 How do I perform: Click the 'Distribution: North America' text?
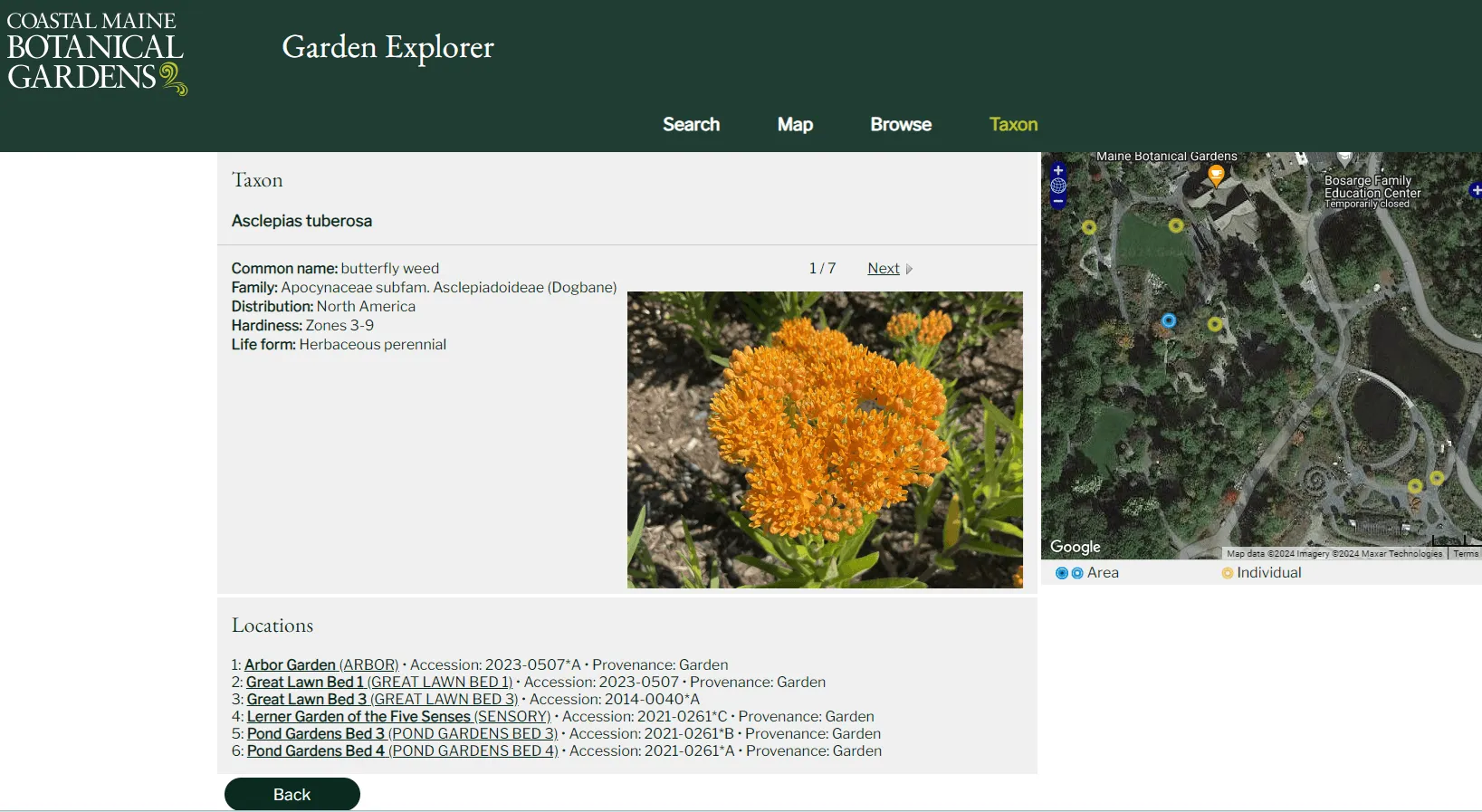tap(323, 306)
